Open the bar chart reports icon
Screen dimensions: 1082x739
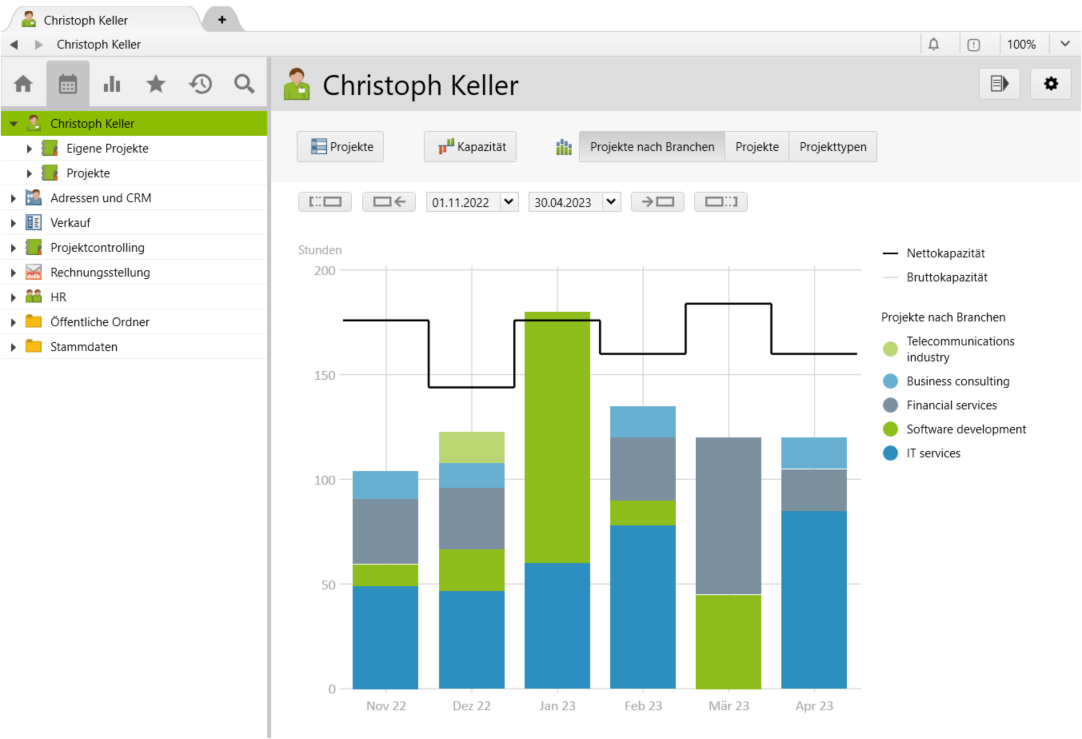112,85
